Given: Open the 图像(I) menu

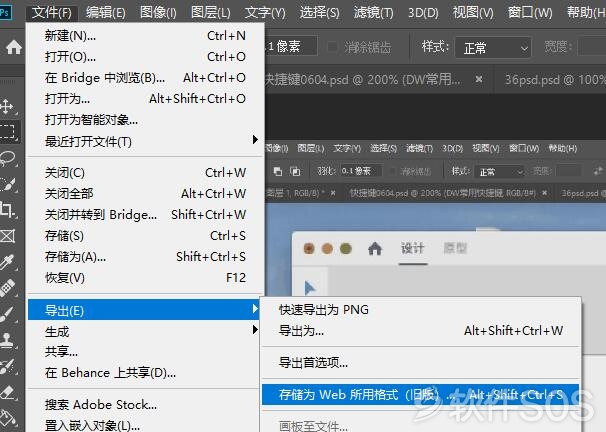Looking at the screenshot, I should (158, 13).
